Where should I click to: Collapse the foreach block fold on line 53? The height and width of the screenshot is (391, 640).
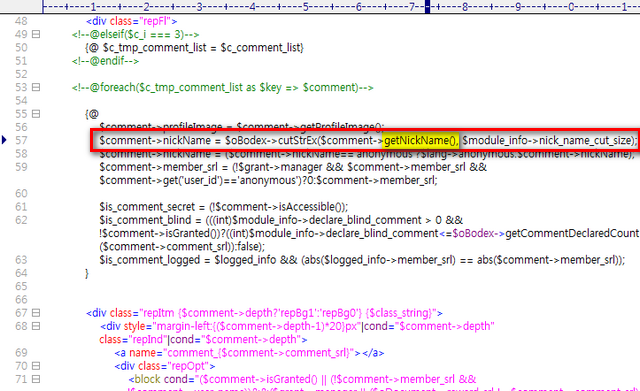pyautogui.click(x=36, y=87)
